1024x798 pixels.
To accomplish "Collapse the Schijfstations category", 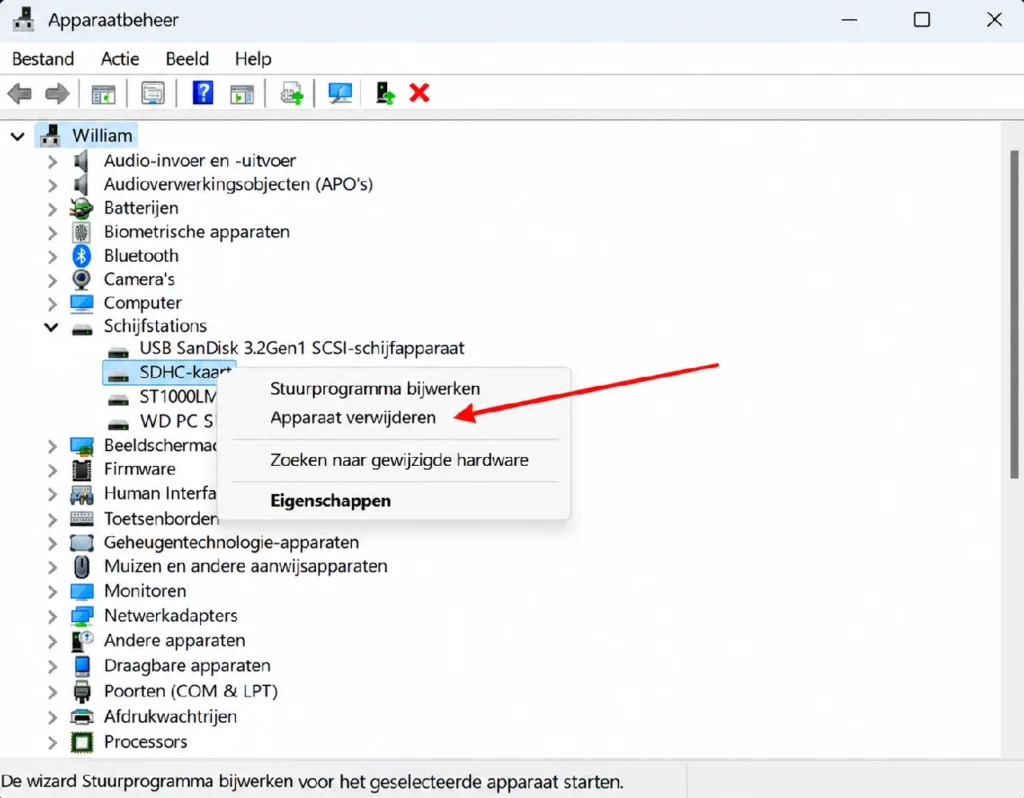I will coord(52,327).
